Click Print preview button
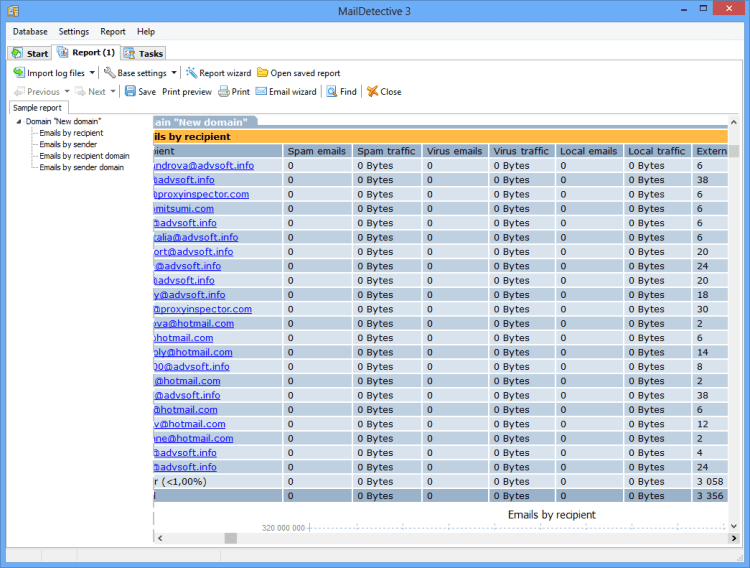The image size is (750, 568). [x=187, y=91]
